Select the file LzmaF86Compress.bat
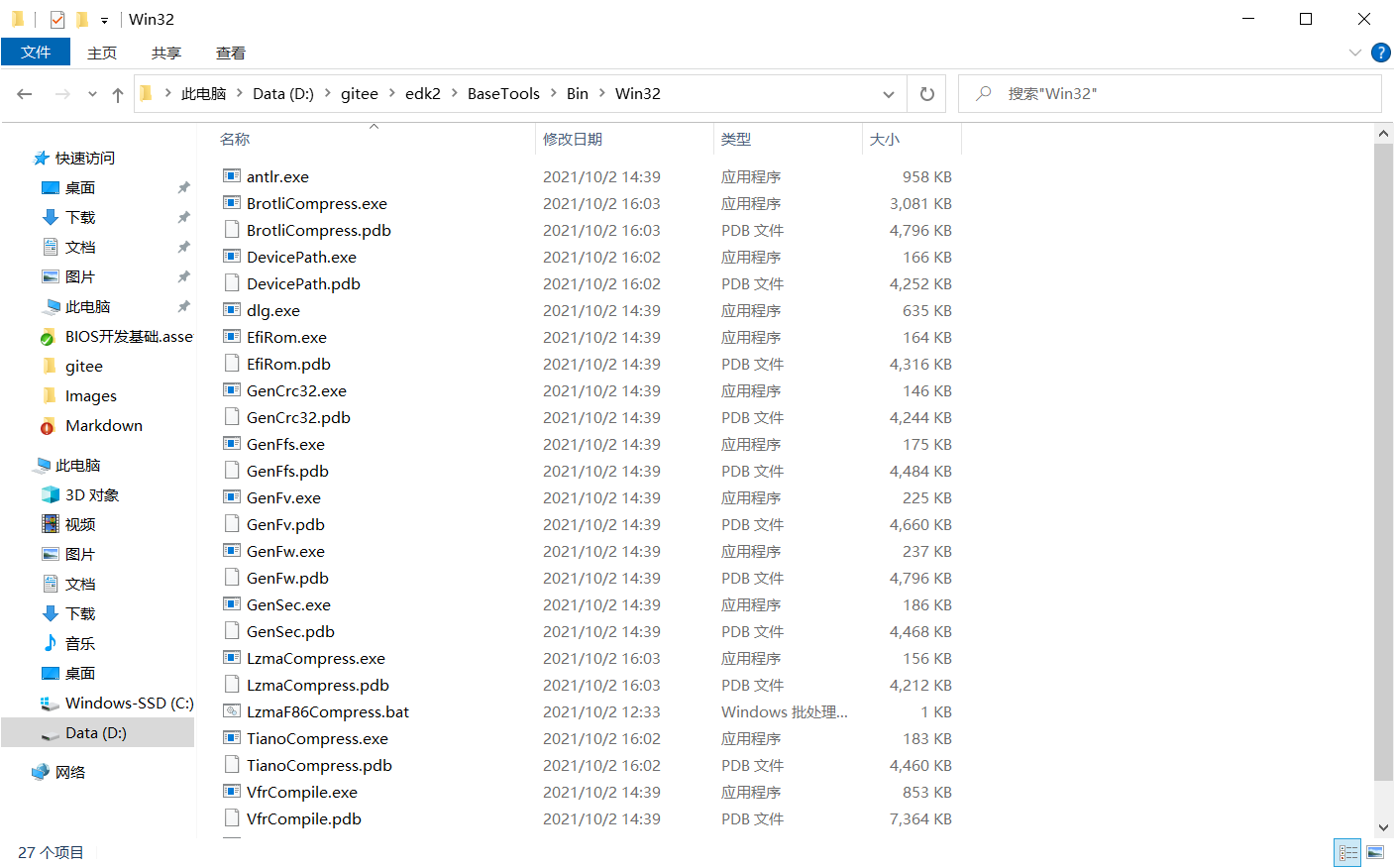1395x868 pixels. (327, 711)
